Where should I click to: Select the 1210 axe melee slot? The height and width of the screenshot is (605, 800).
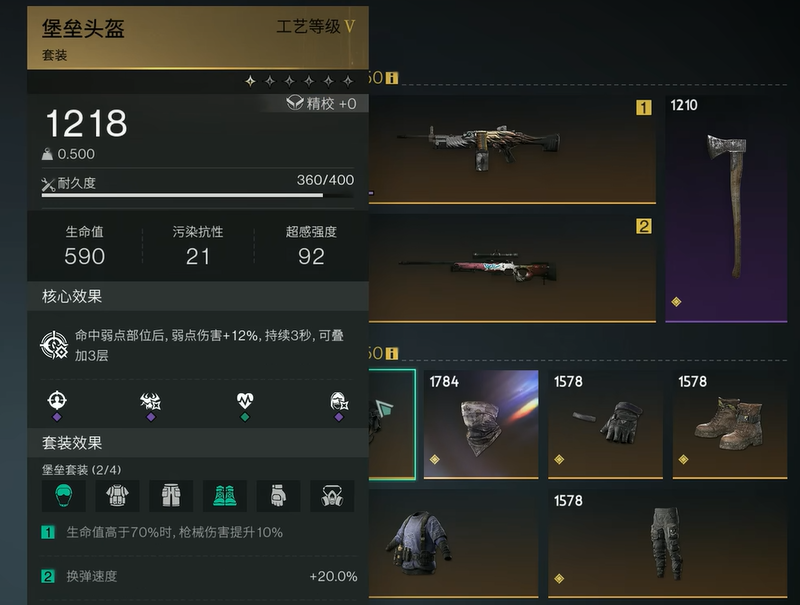[x=726, y=209]
